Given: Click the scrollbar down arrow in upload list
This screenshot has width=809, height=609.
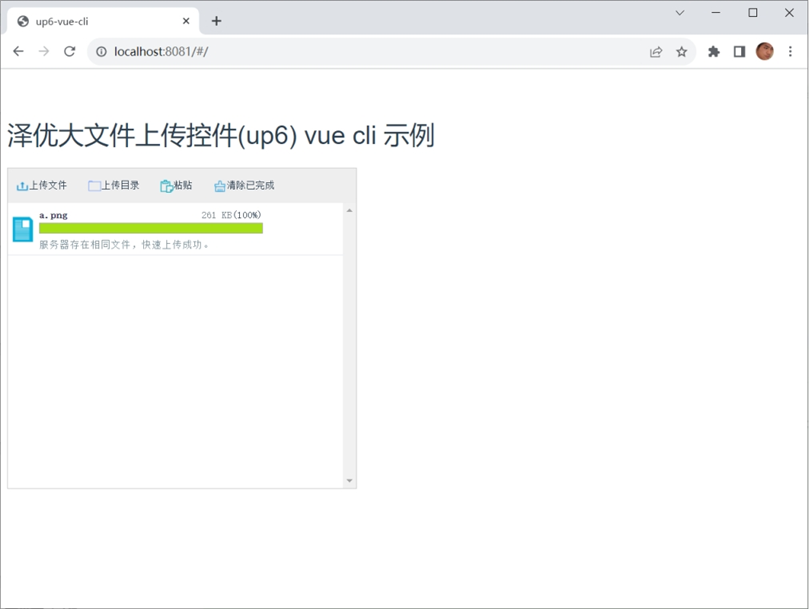Looking at the screenshot, I should [350, 478].
